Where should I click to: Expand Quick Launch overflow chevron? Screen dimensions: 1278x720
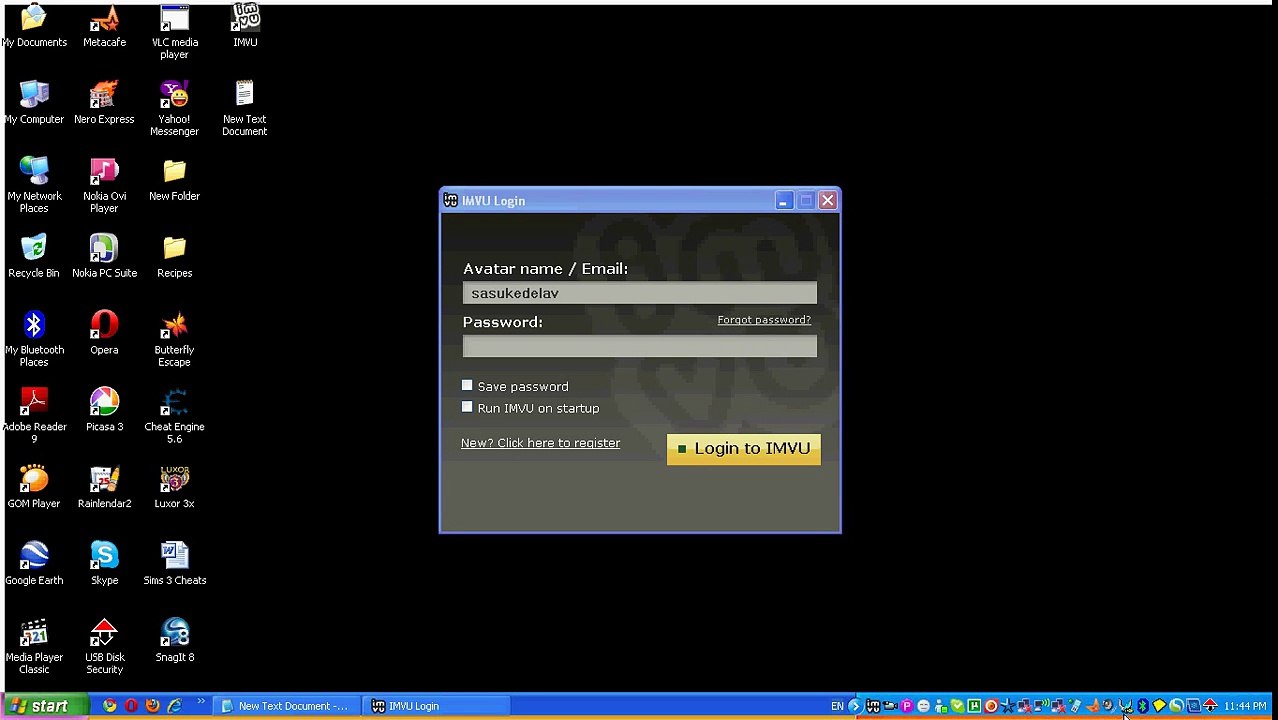click(201, 702)
